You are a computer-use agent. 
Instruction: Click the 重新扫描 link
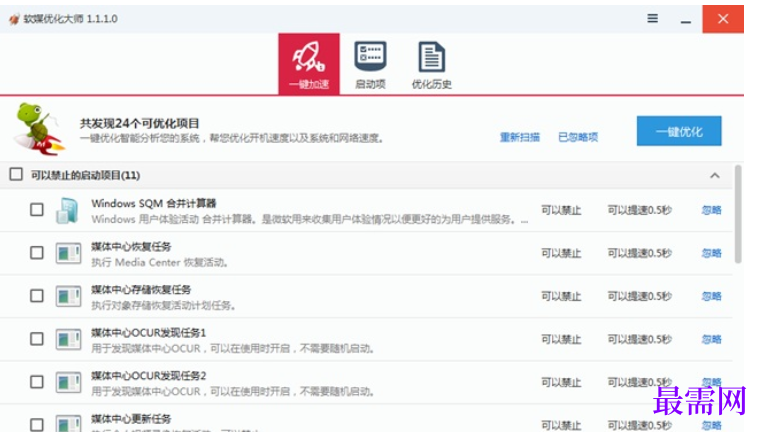[520, 137]
